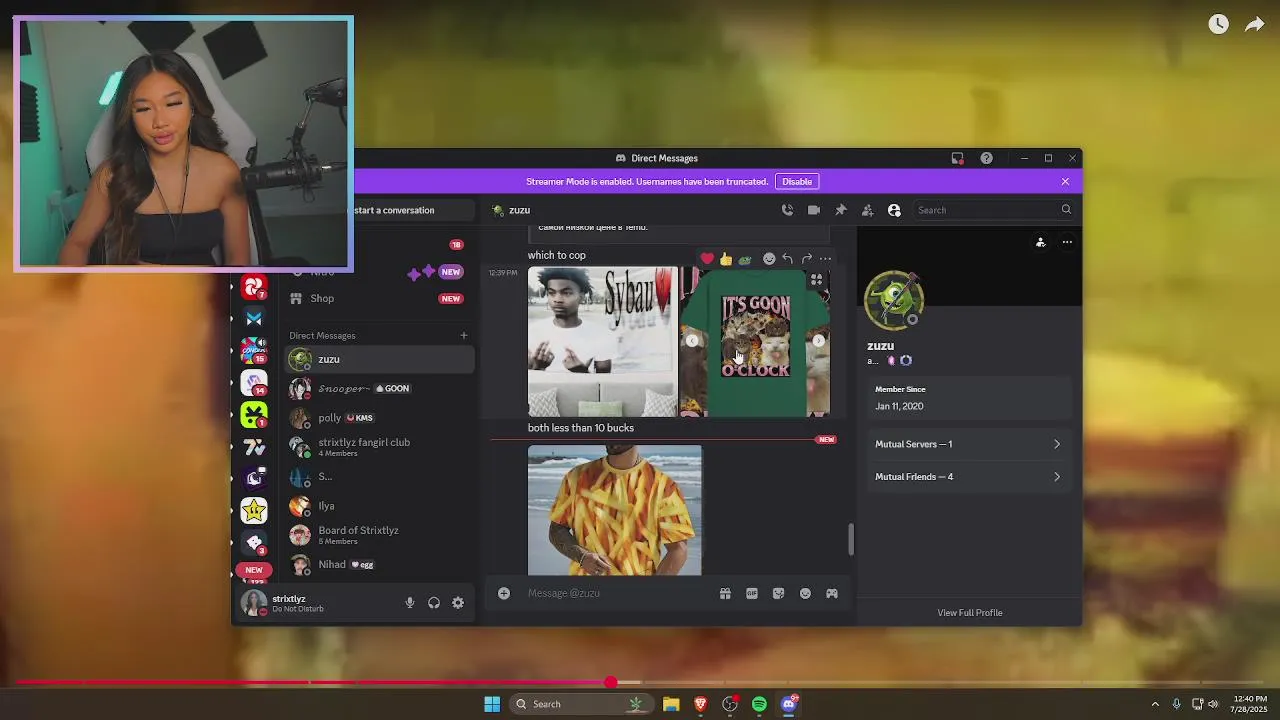
Task: Open the game controller activities icon
Action: coord(831,593)
